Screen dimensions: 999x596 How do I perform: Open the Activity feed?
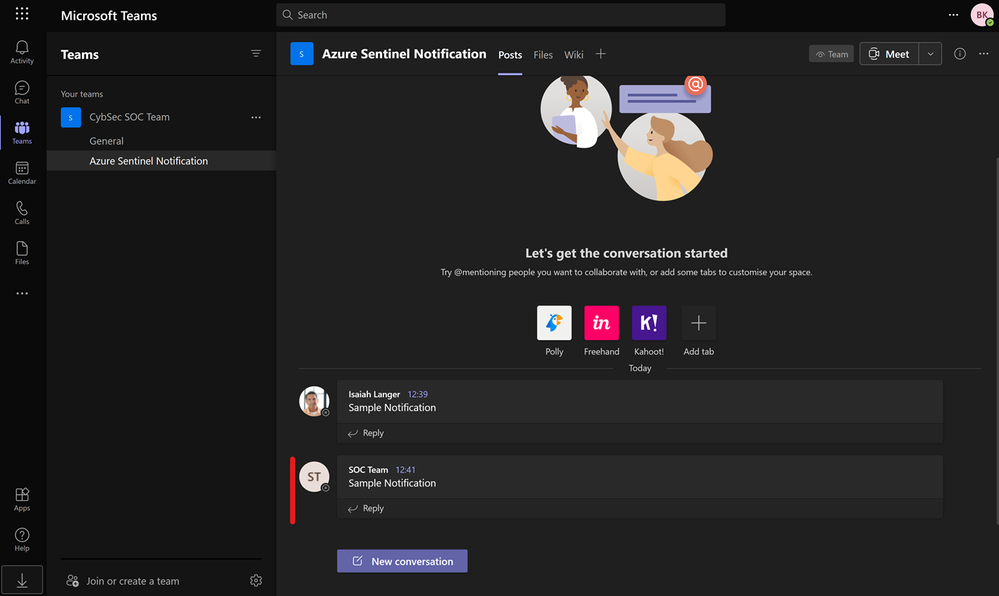coord(22,52)
